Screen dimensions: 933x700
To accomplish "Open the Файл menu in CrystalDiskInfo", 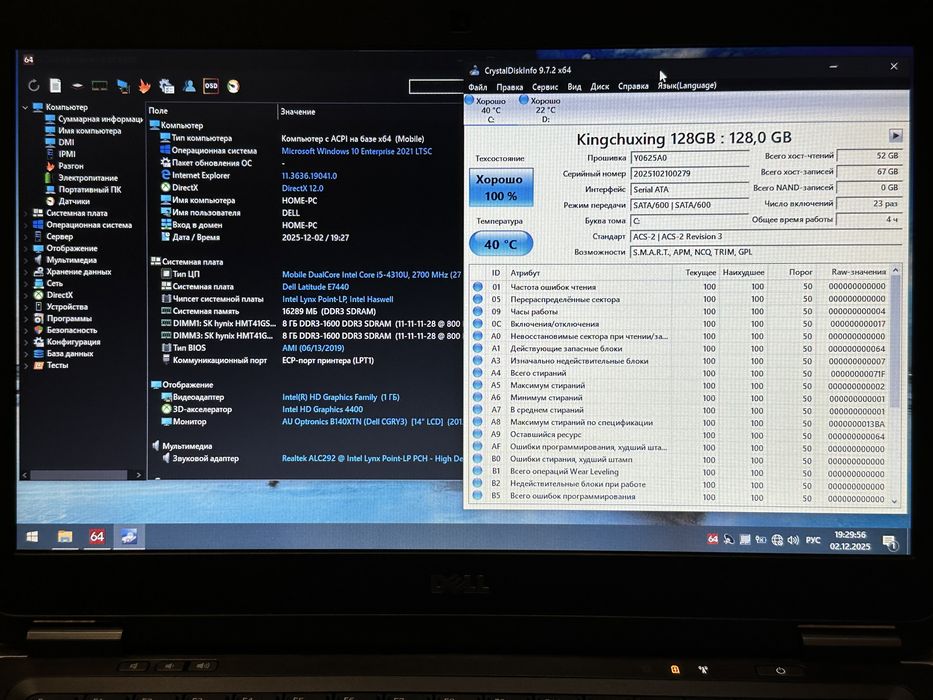I will [478, 87].
